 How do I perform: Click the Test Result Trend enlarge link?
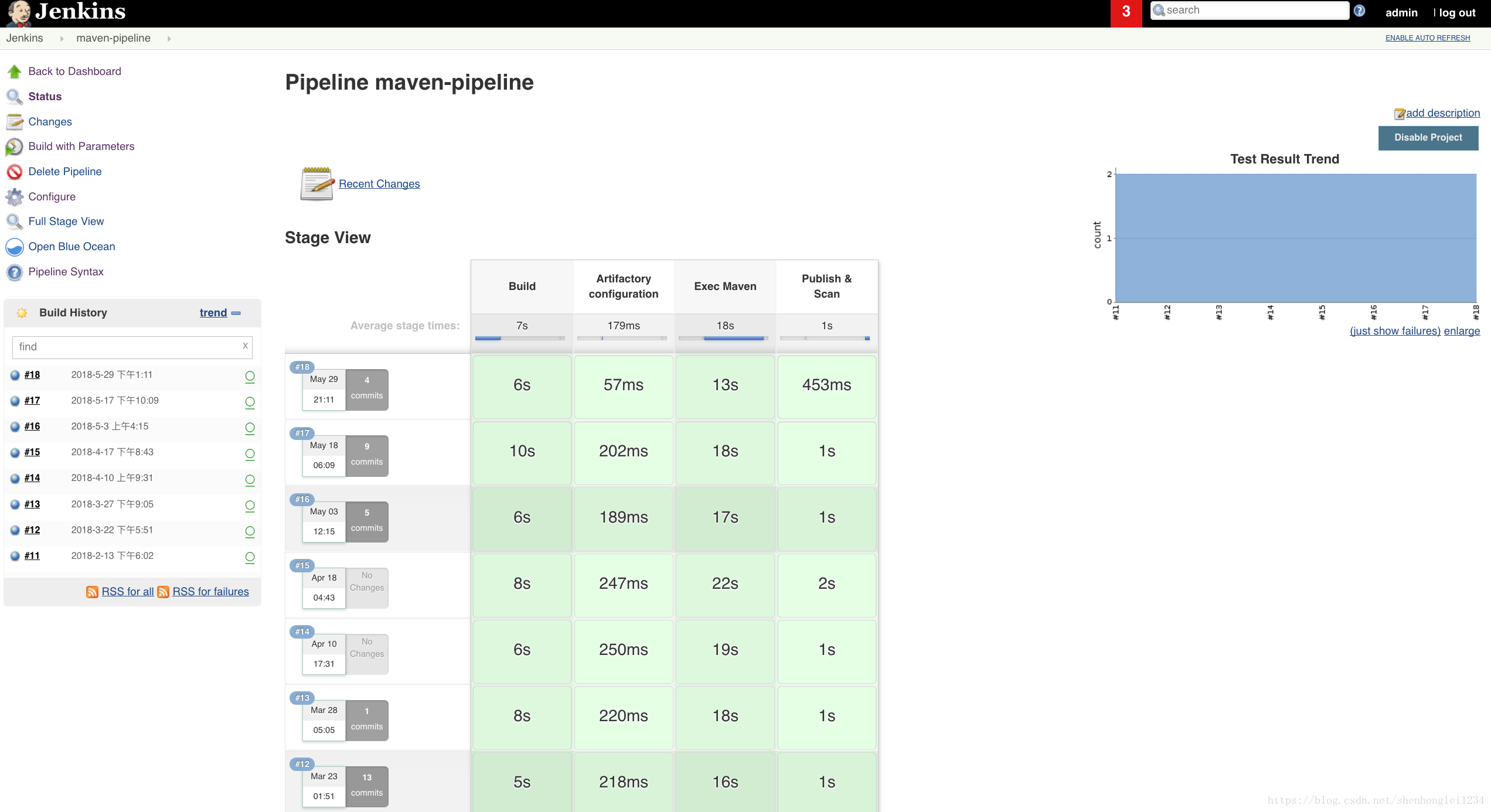(x=1462, y=331)
